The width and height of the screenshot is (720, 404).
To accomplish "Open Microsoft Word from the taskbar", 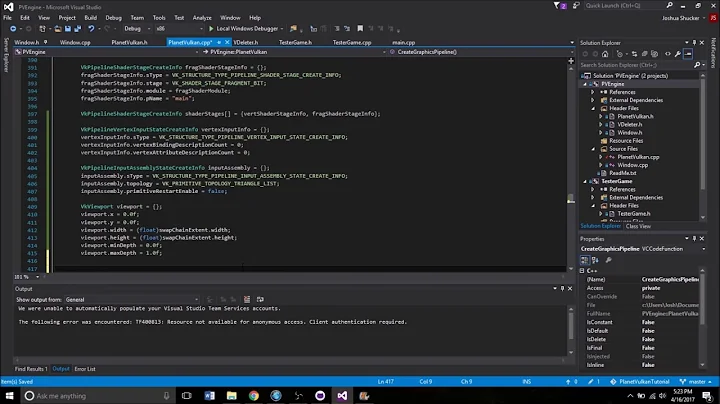I will 209,396.
